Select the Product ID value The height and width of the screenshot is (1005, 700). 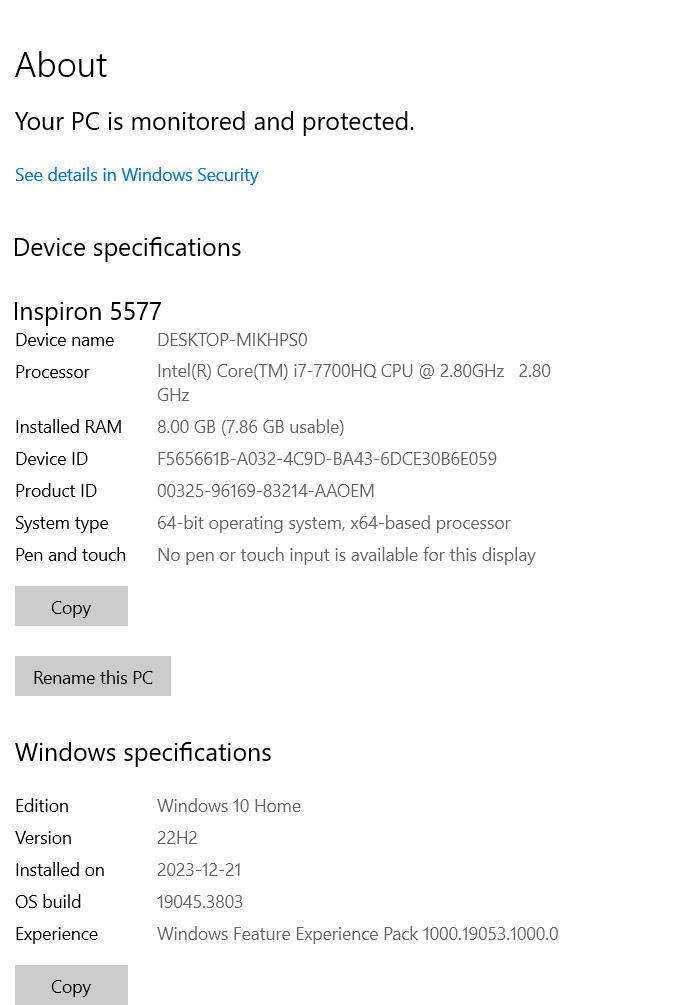click(265, 490)
